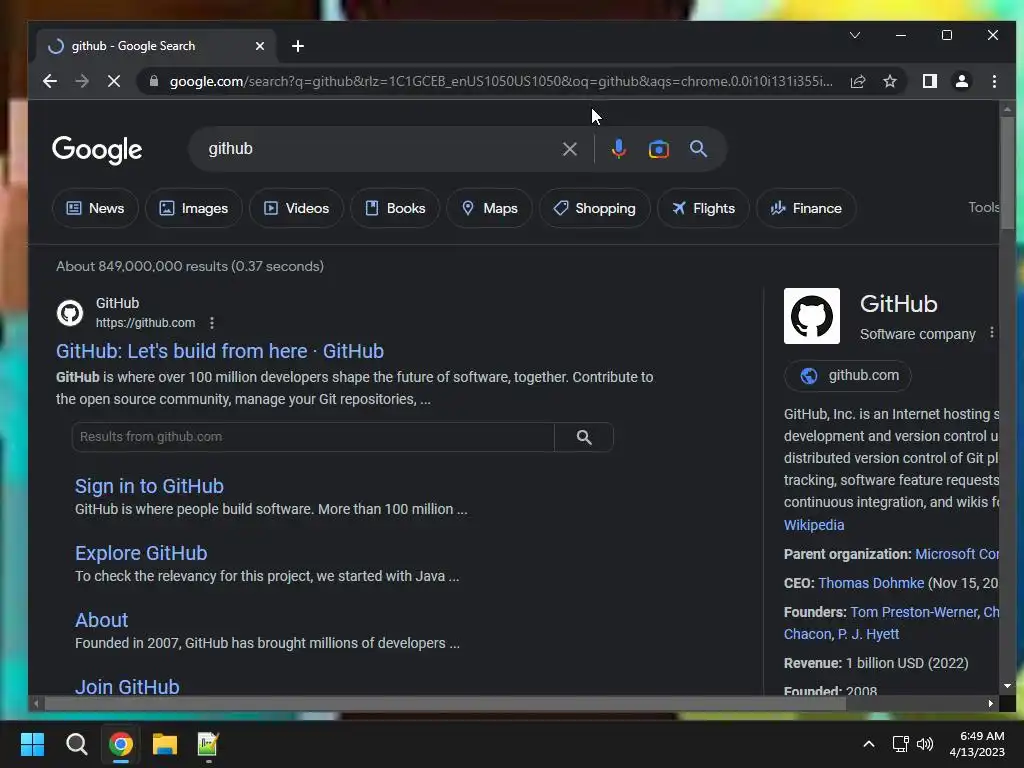Screen dimensions: 1024x768
Task: Open Tom Preston-Werner founder link
Action: 914,612
